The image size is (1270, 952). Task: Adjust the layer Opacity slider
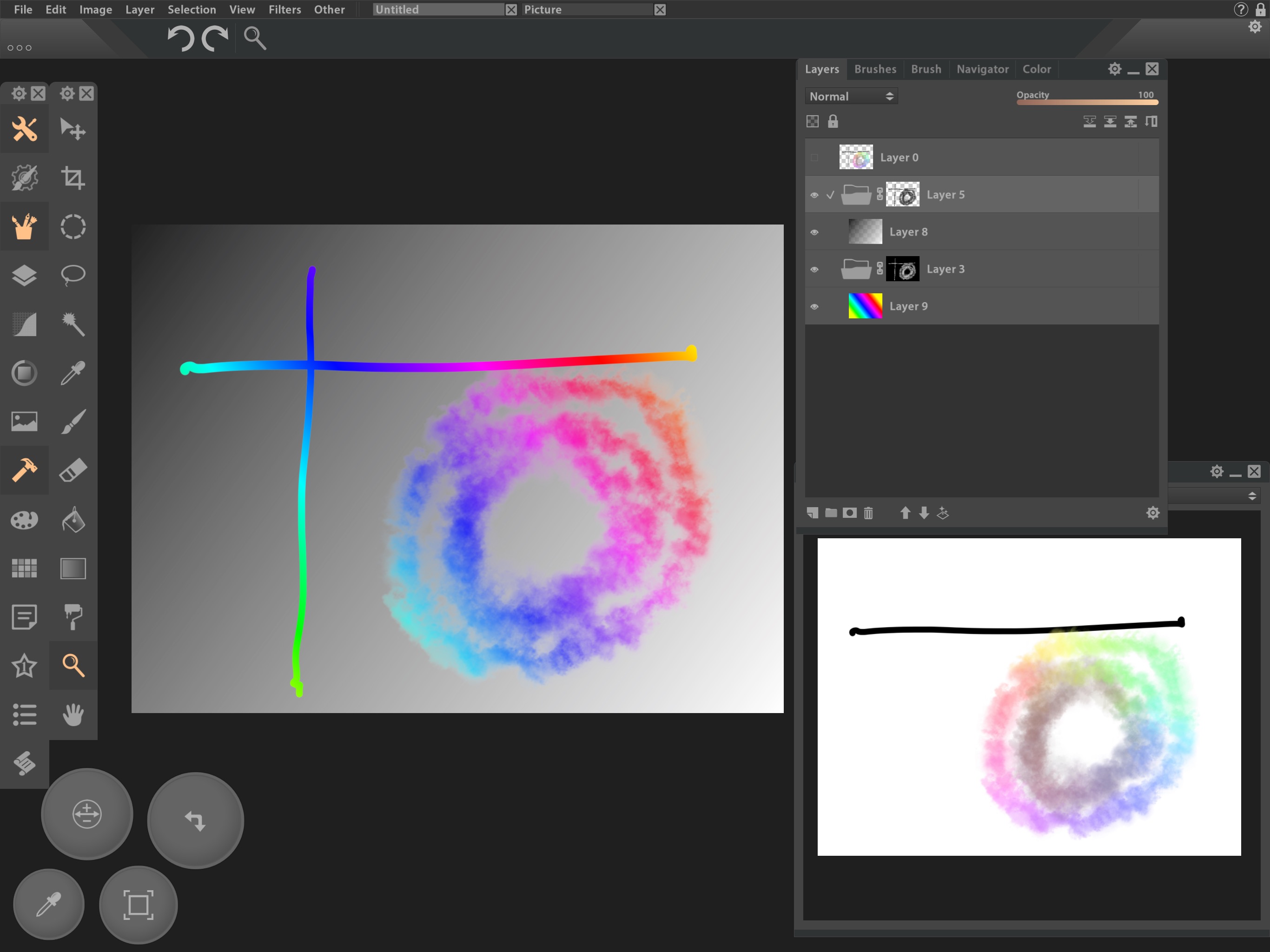(1087, 102)
